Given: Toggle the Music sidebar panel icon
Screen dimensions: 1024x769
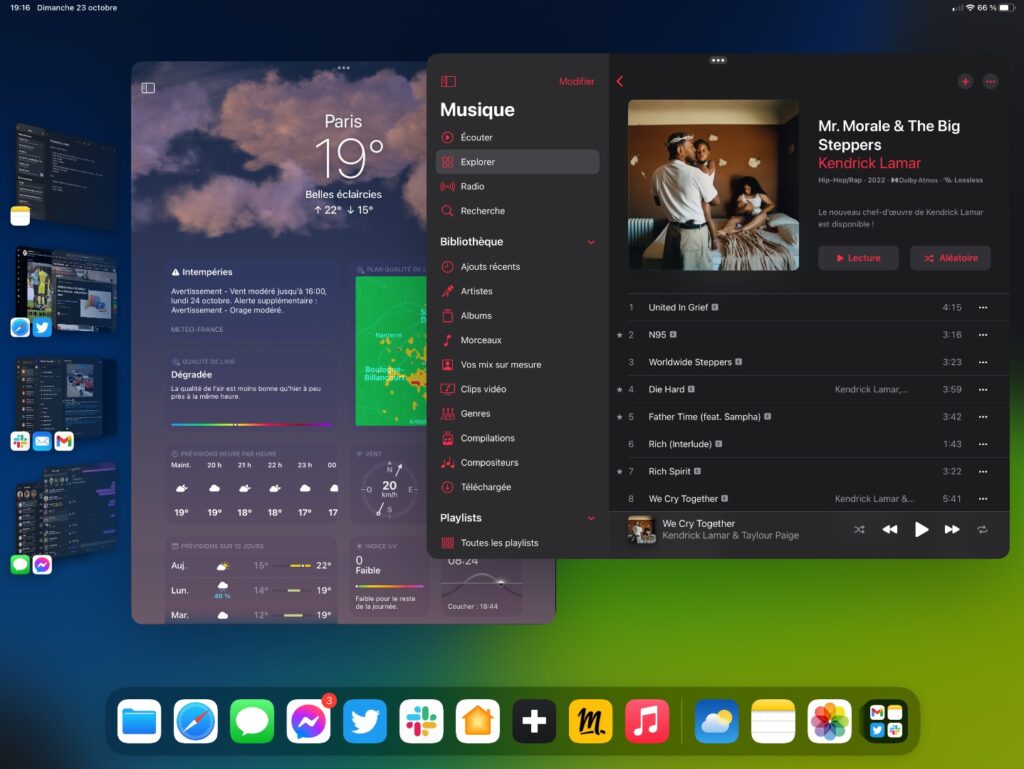Looking at the screenshot, I should click(x=448, y=82).
